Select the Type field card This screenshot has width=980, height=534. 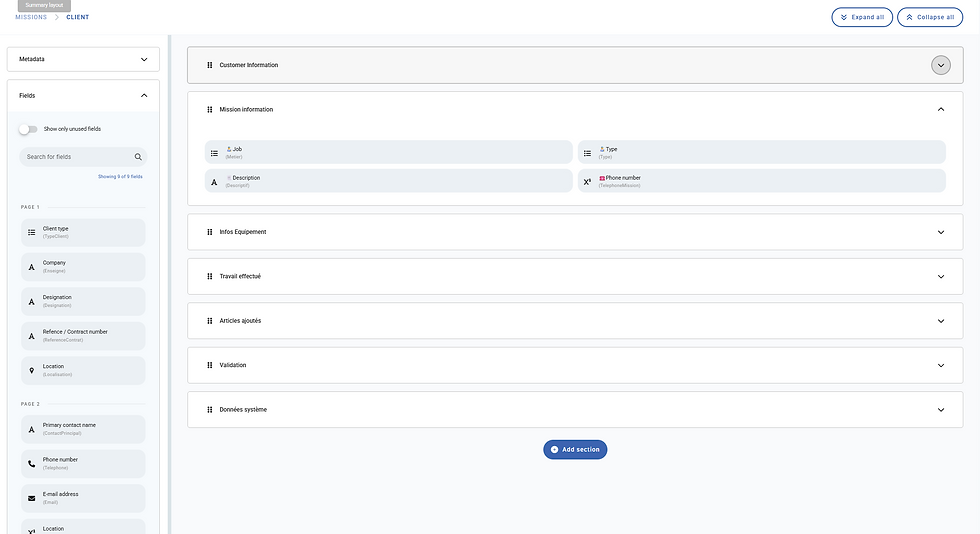coord(761,153)
